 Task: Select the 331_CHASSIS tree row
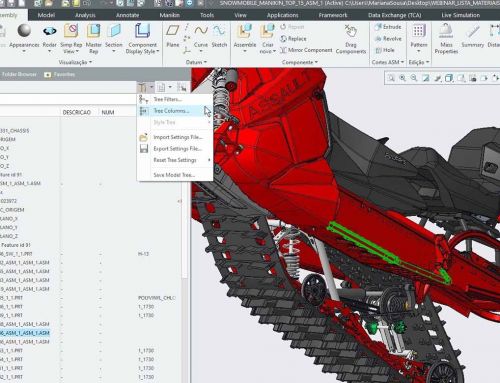(15, 131)
